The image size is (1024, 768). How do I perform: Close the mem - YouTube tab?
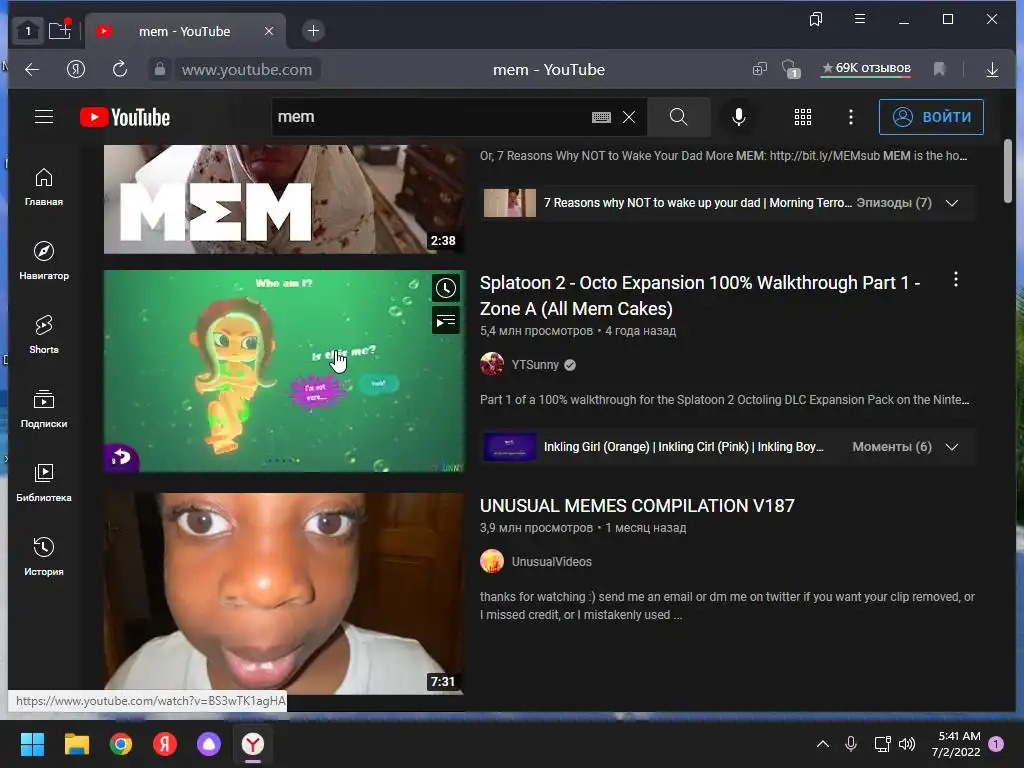click(269, 31)
